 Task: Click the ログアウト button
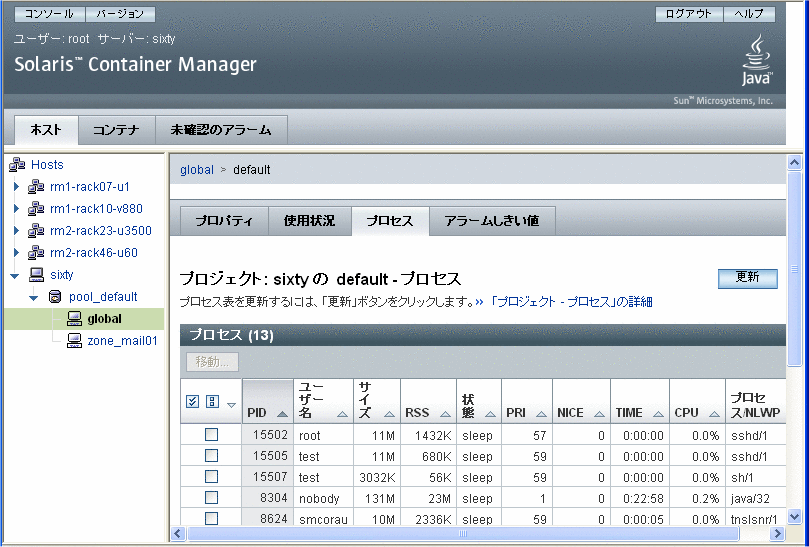tap(689, 14)
